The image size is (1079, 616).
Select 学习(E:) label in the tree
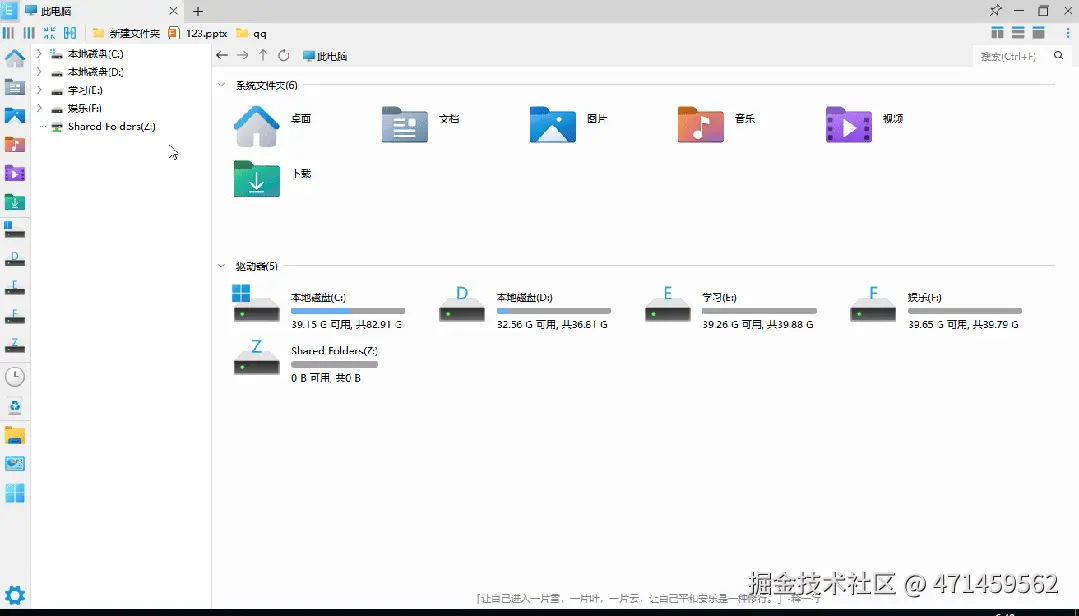pos(85,90)
